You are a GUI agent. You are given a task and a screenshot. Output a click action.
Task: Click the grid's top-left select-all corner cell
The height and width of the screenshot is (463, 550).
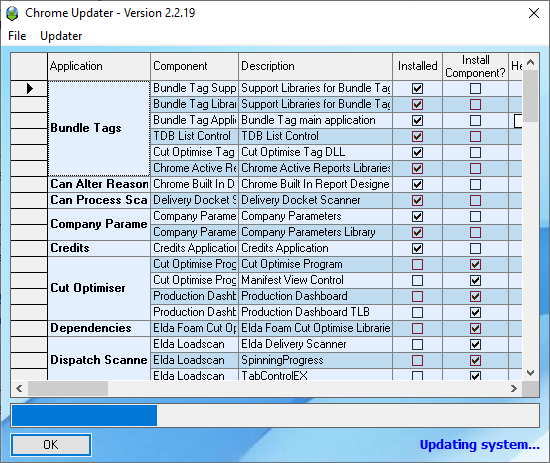coord(29,66)
